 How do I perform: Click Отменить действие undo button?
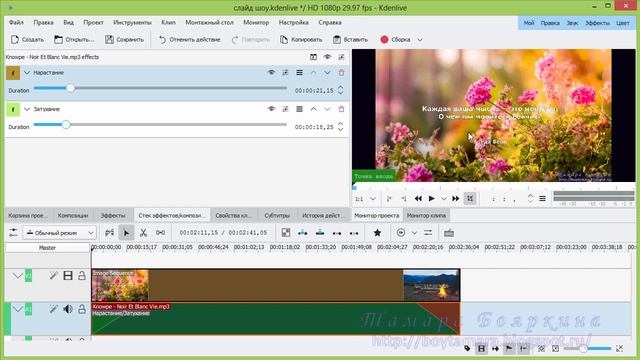[189, 40]
